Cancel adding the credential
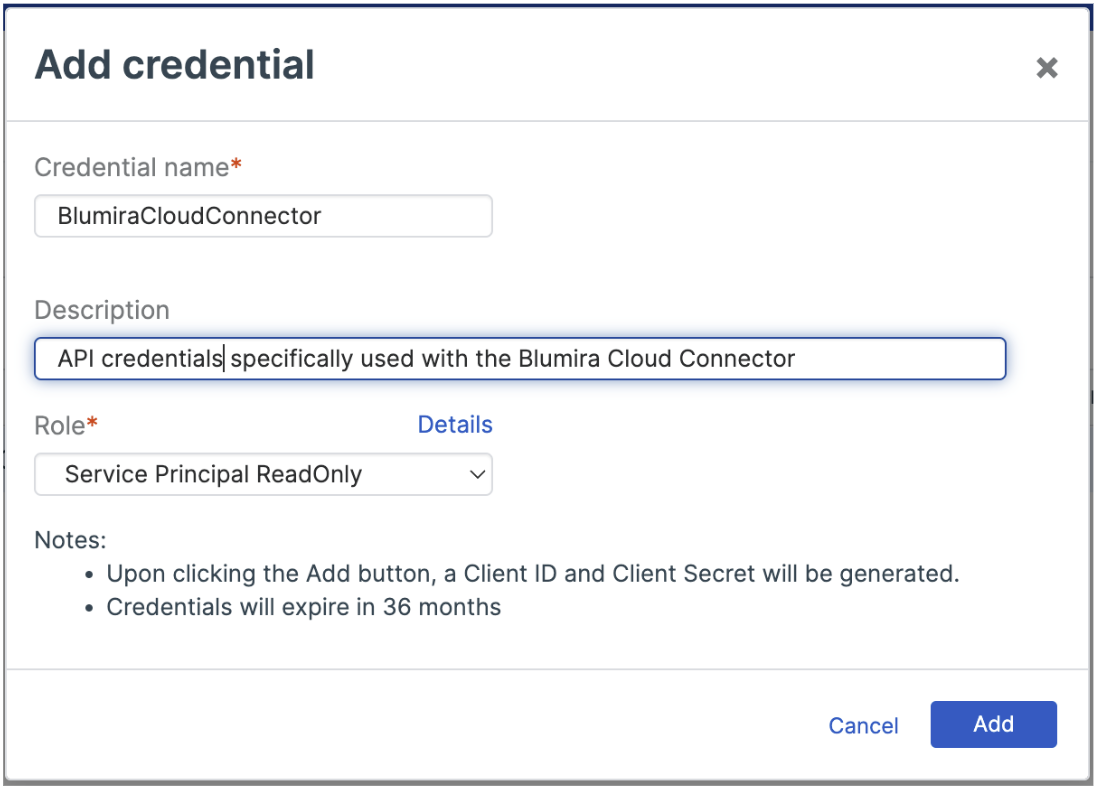 coord(863,725)
